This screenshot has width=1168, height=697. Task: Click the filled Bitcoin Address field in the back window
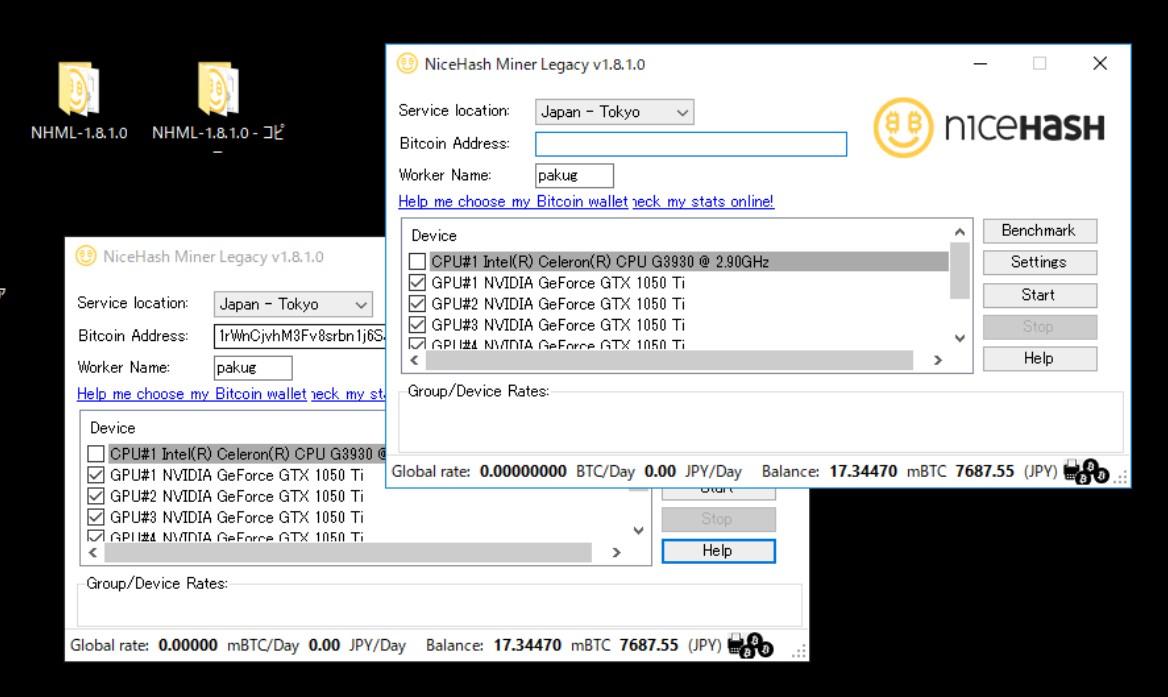coord(299,336)
